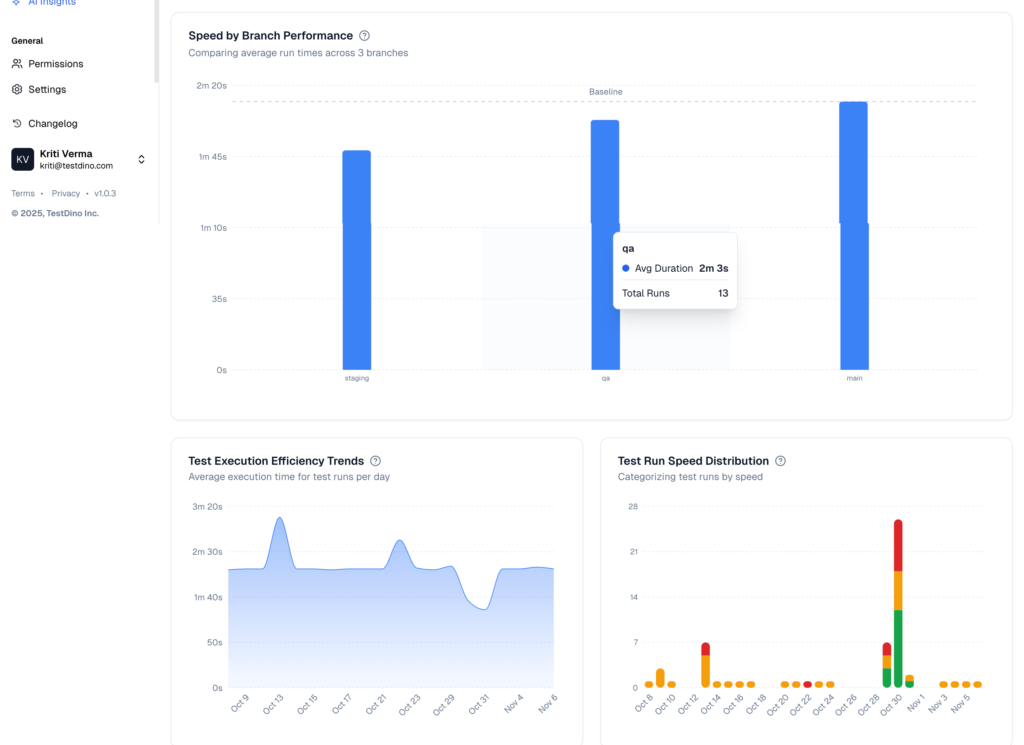Click help icon beside Test Run Speed Distribution
Image resolution: width=1024 pixels, height=745 pixels.
pos(780,461)
